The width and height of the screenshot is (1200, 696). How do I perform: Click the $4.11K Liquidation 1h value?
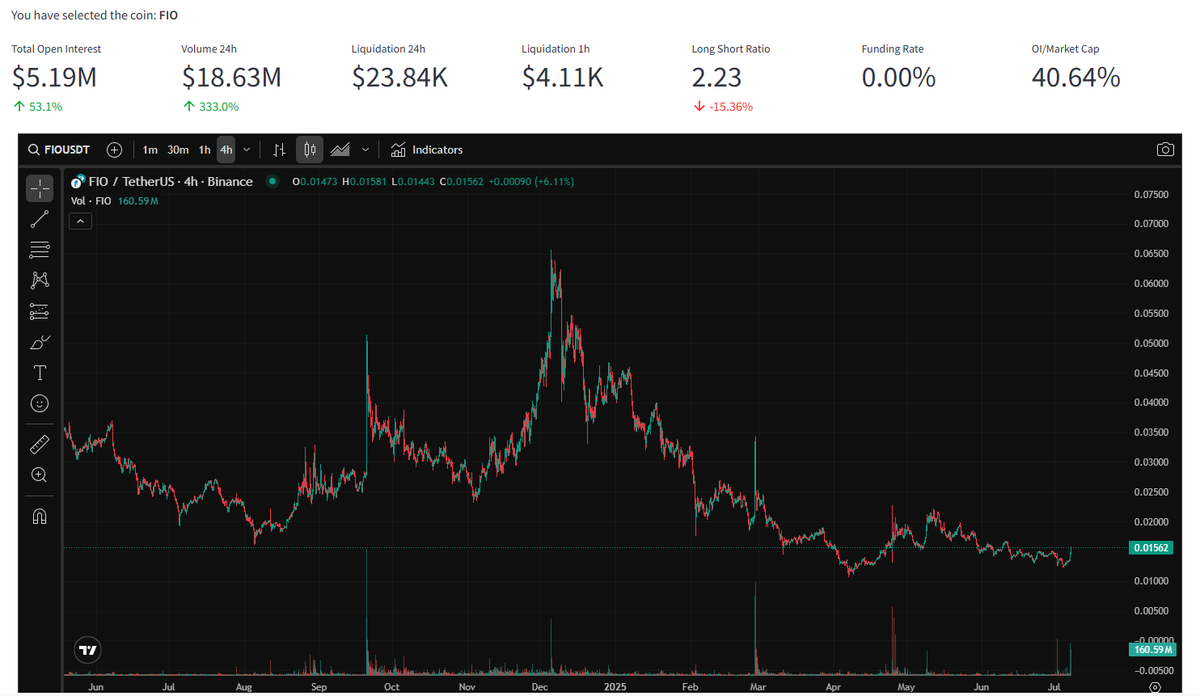(563, 77)
